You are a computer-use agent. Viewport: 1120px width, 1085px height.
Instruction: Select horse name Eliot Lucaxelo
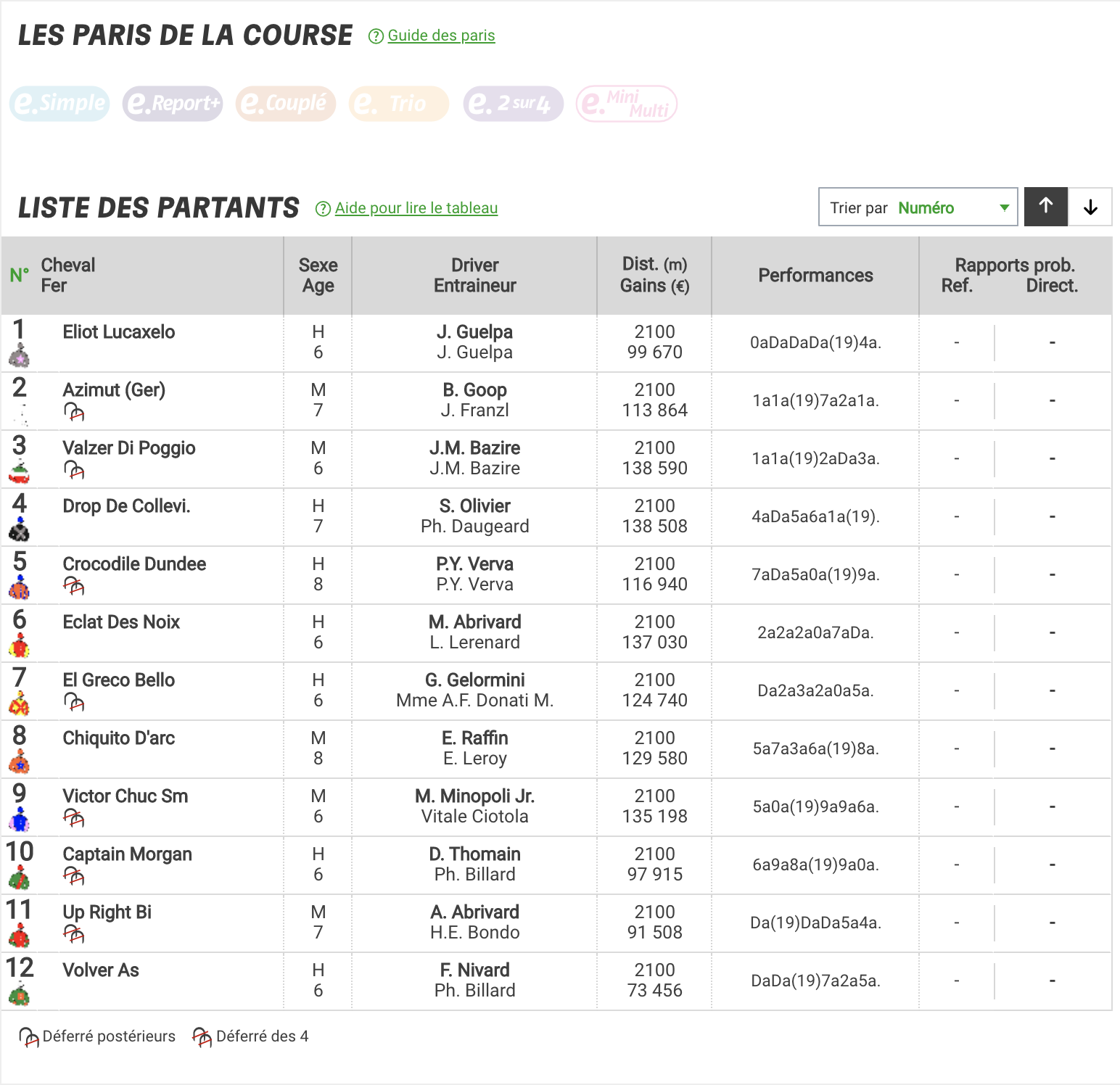pyautogui.click(x=119, y=332)
